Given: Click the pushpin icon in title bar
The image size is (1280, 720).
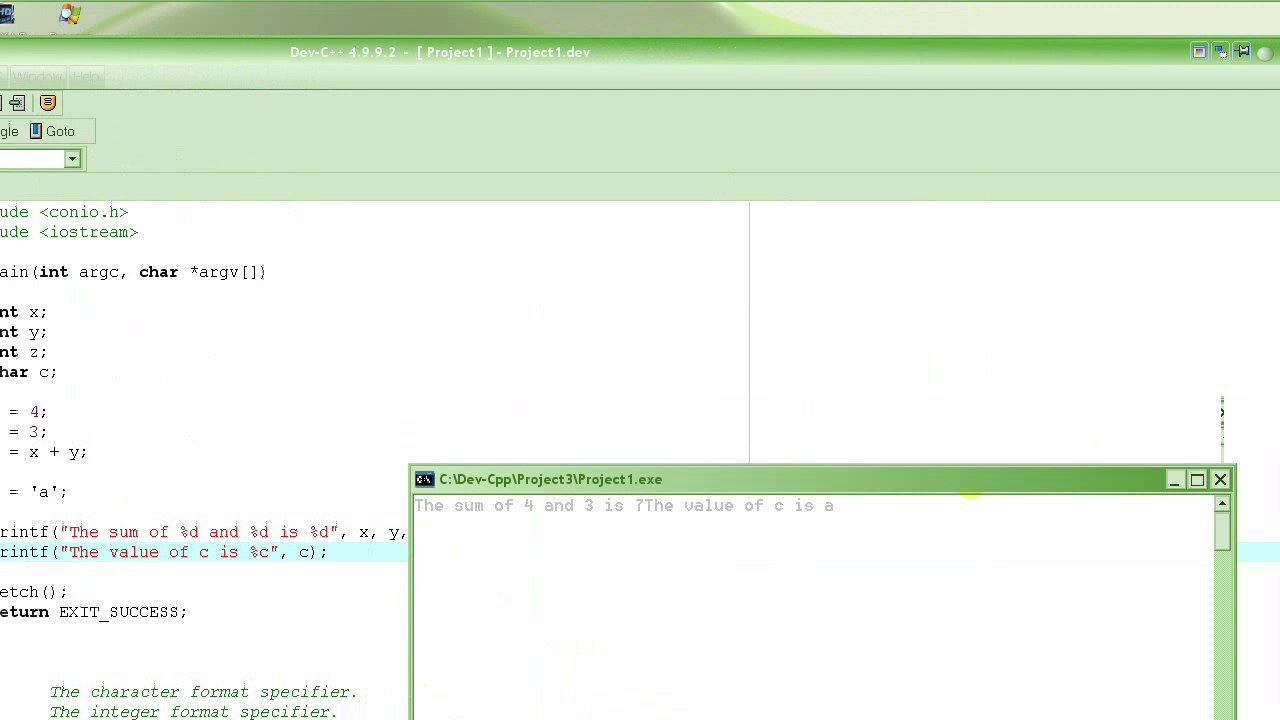Looking at the screenshot, I should coord(1243,52).
